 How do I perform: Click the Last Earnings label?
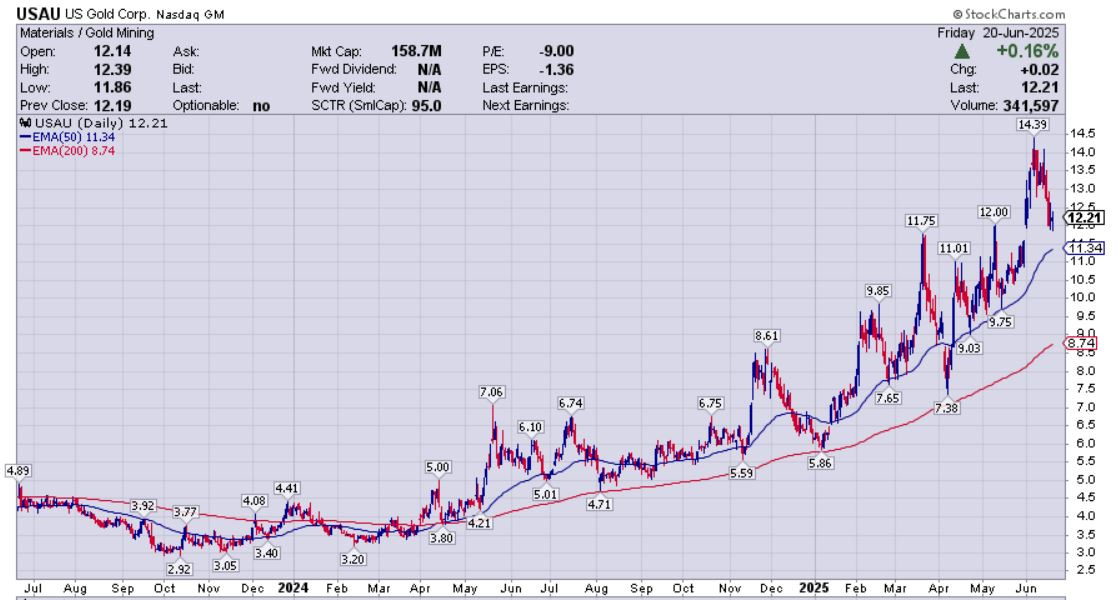coord(525,88)
